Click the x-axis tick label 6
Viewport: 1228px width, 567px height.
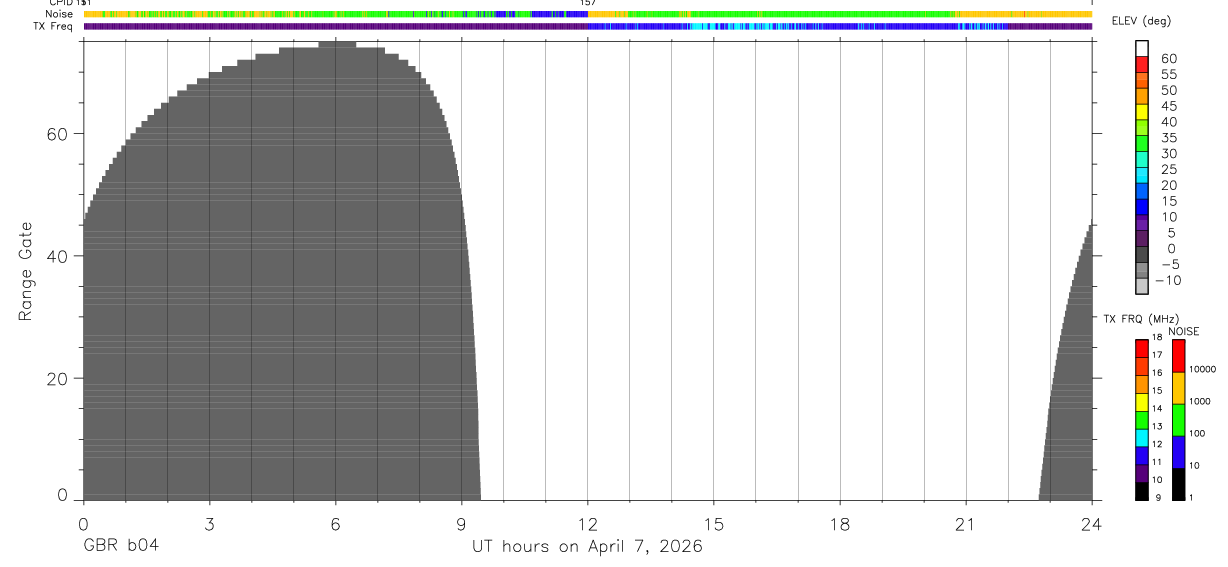(x=335, y=523)
